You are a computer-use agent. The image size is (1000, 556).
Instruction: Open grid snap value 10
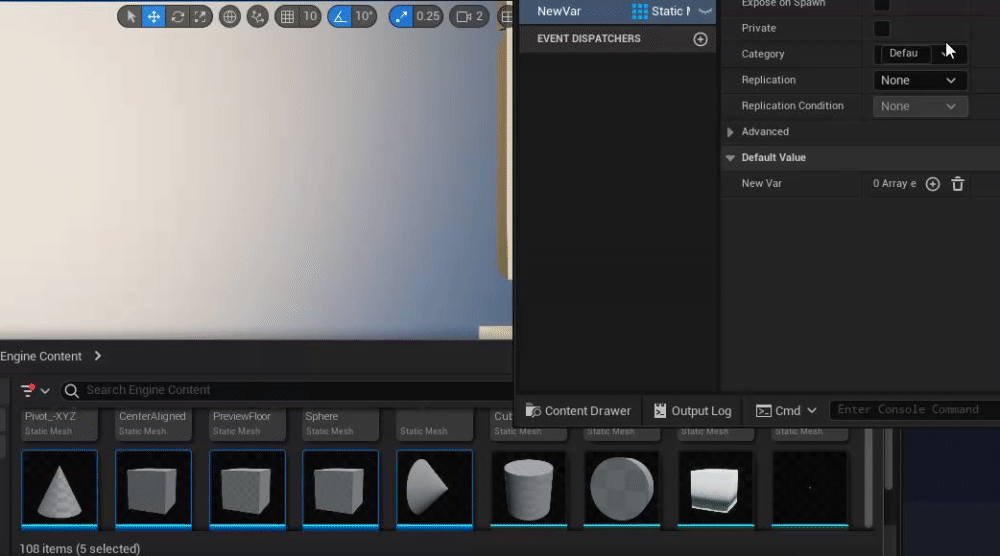pos(310,17)
